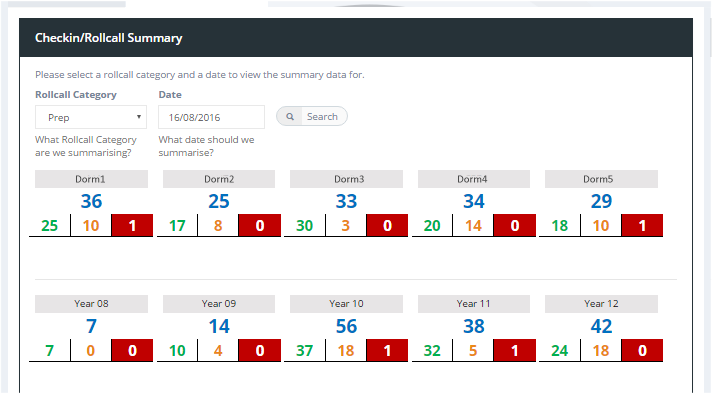Select the Dorm3 header

[x=346, y=179]
